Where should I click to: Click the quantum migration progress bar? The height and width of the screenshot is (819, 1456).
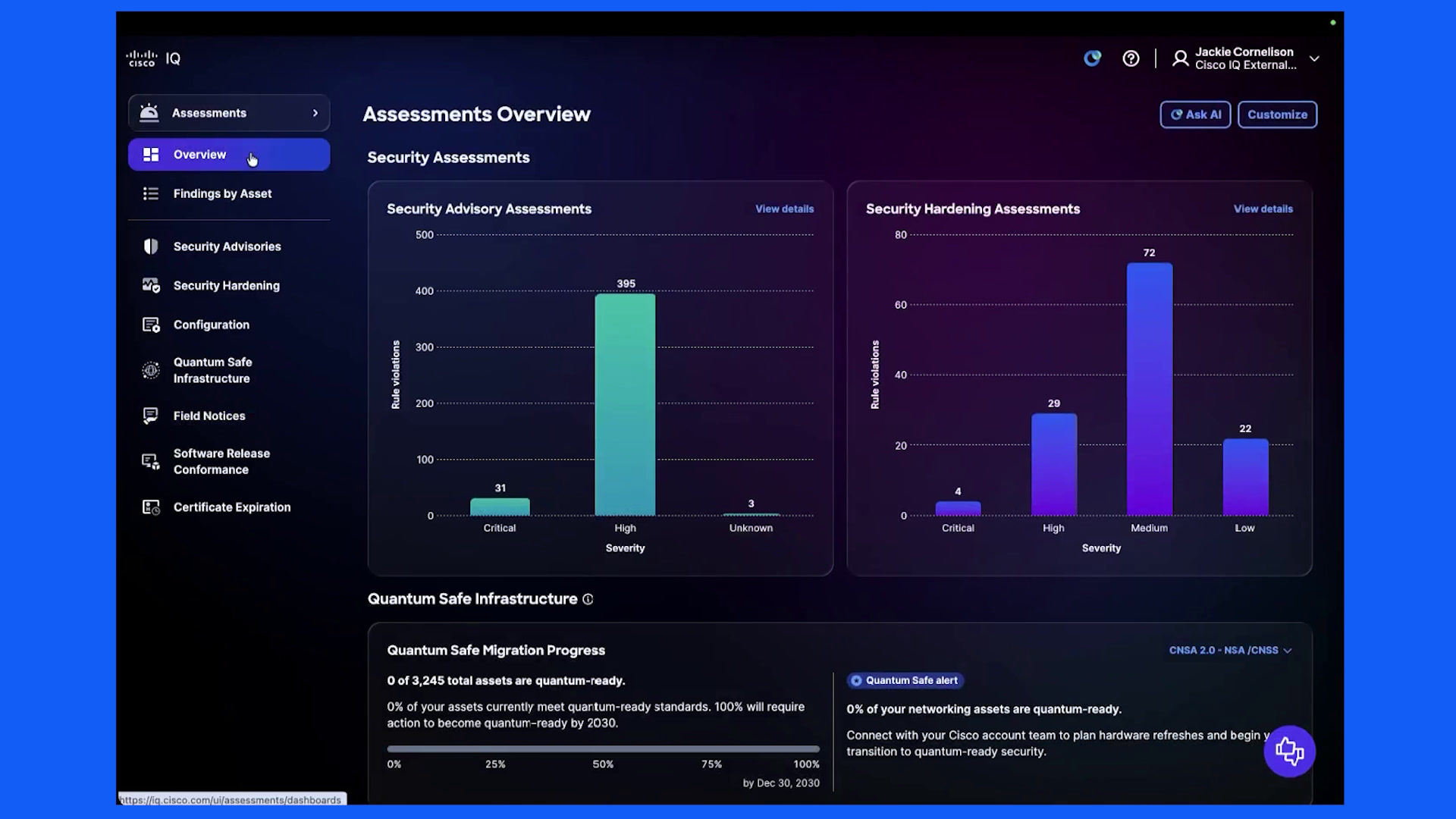pos(603,748)
